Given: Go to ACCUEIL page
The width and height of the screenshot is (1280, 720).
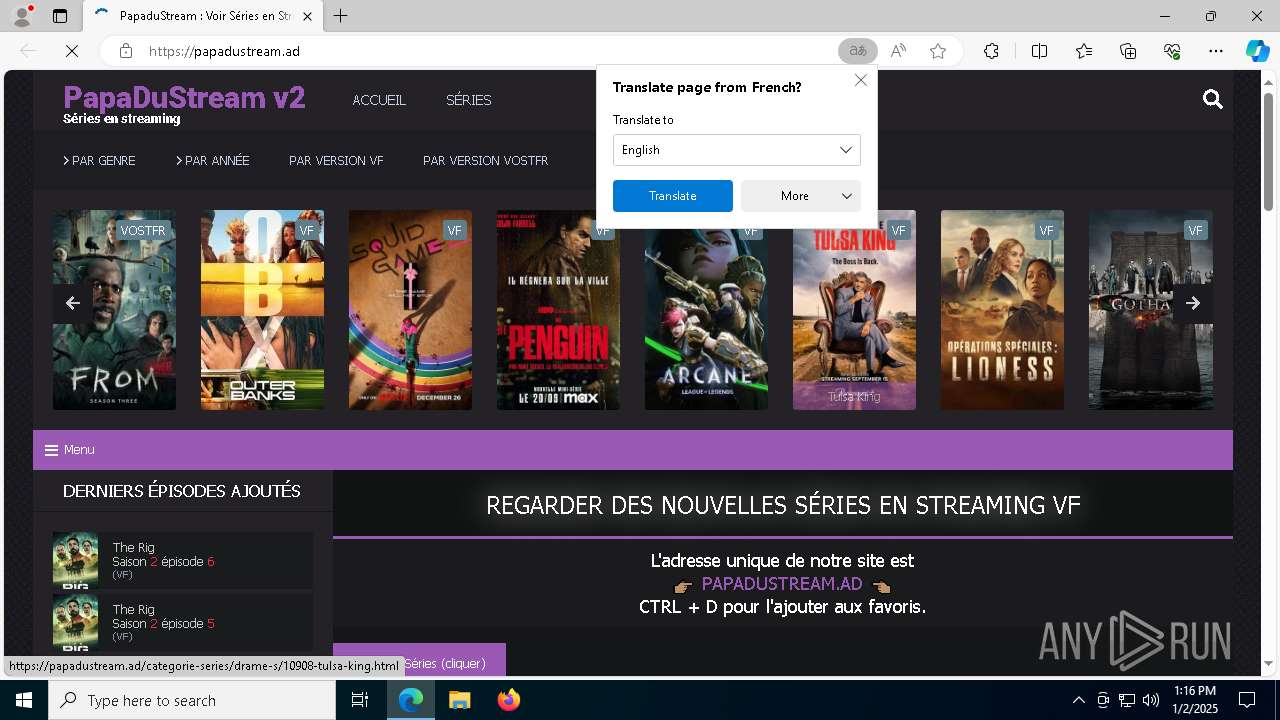Looking at the screenshot, I should 379,100.
